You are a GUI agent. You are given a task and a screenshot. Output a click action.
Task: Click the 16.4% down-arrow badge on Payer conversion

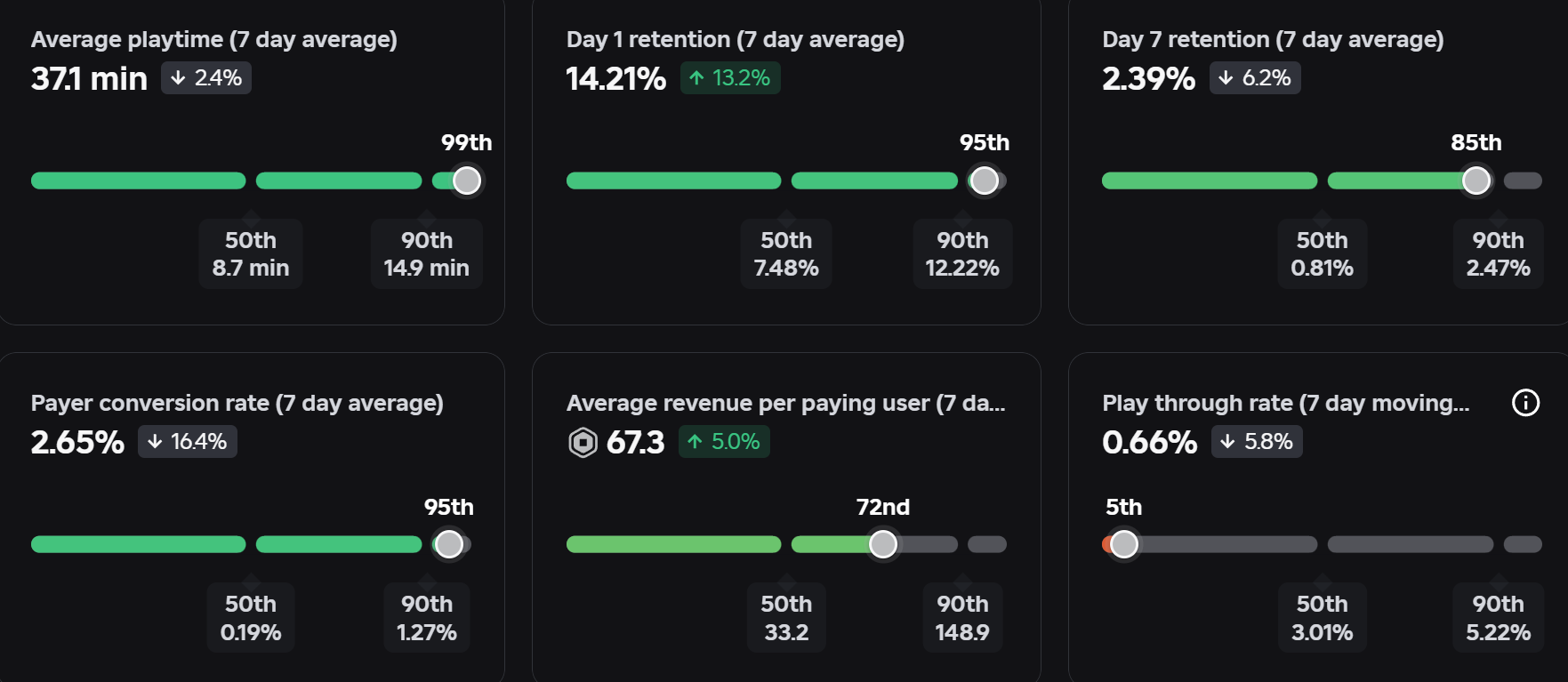(188, 442)
